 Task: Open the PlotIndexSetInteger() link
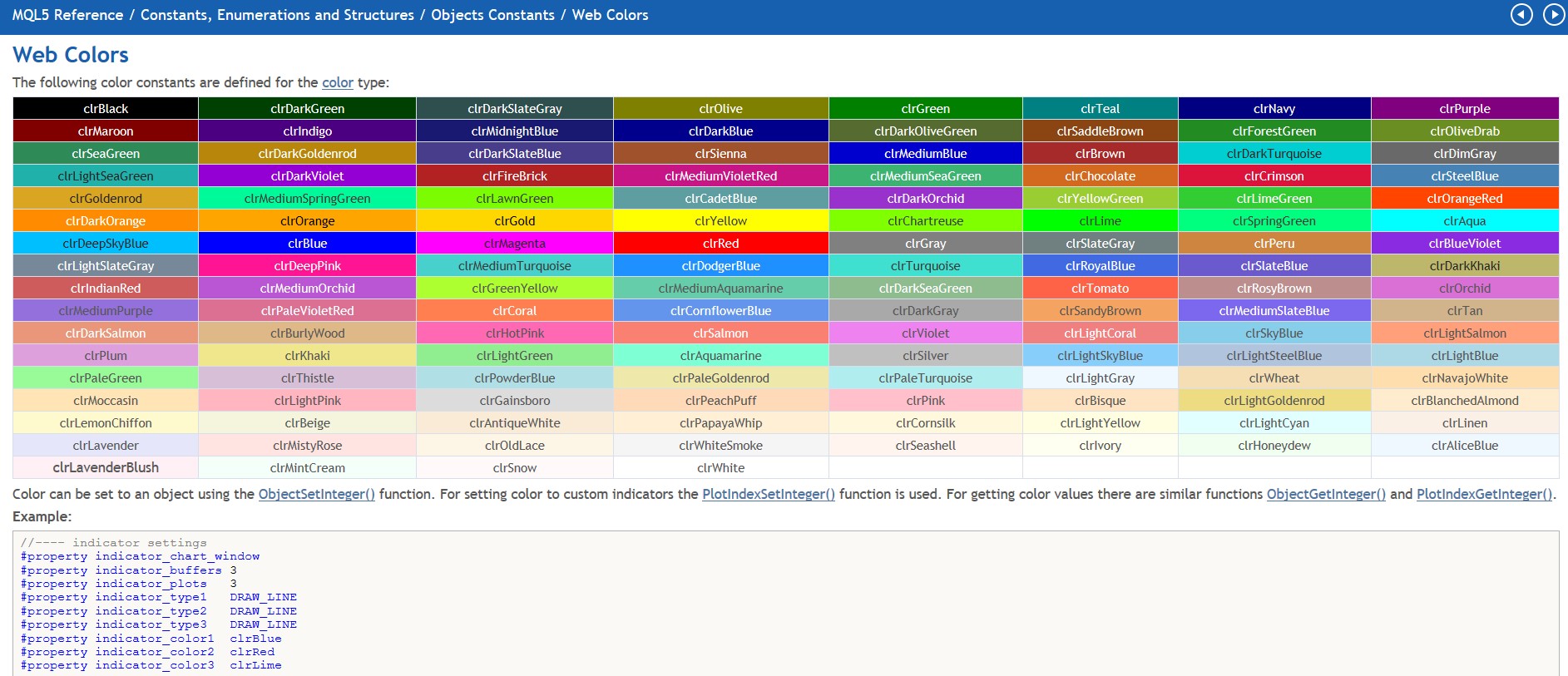coord(768,494)
